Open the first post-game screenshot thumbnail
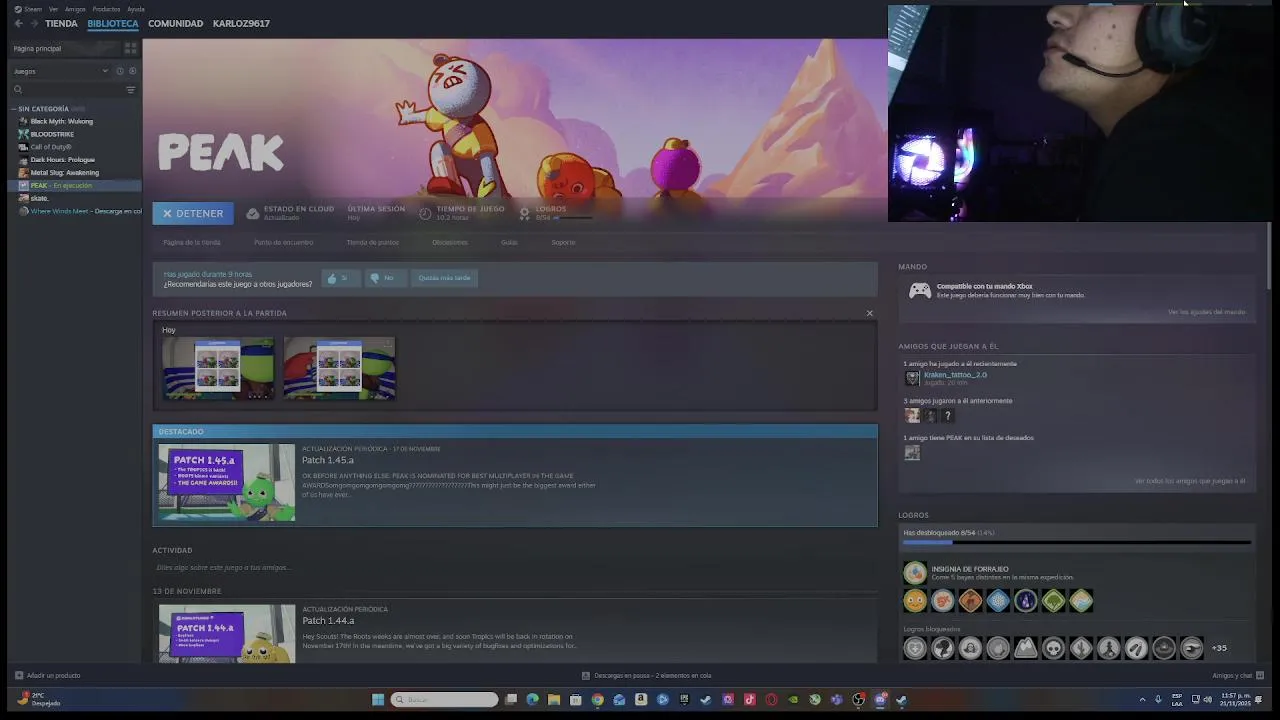The height and width of the screenshot is (720, 1280). 218,369
